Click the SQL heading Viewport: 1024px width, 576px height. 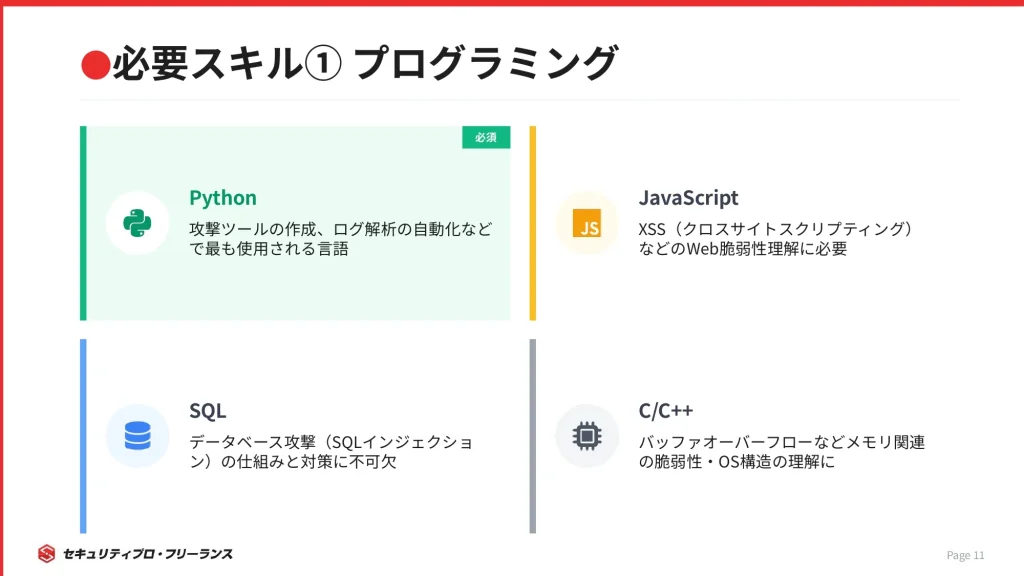pyautogui.click(x=207, y=411)
